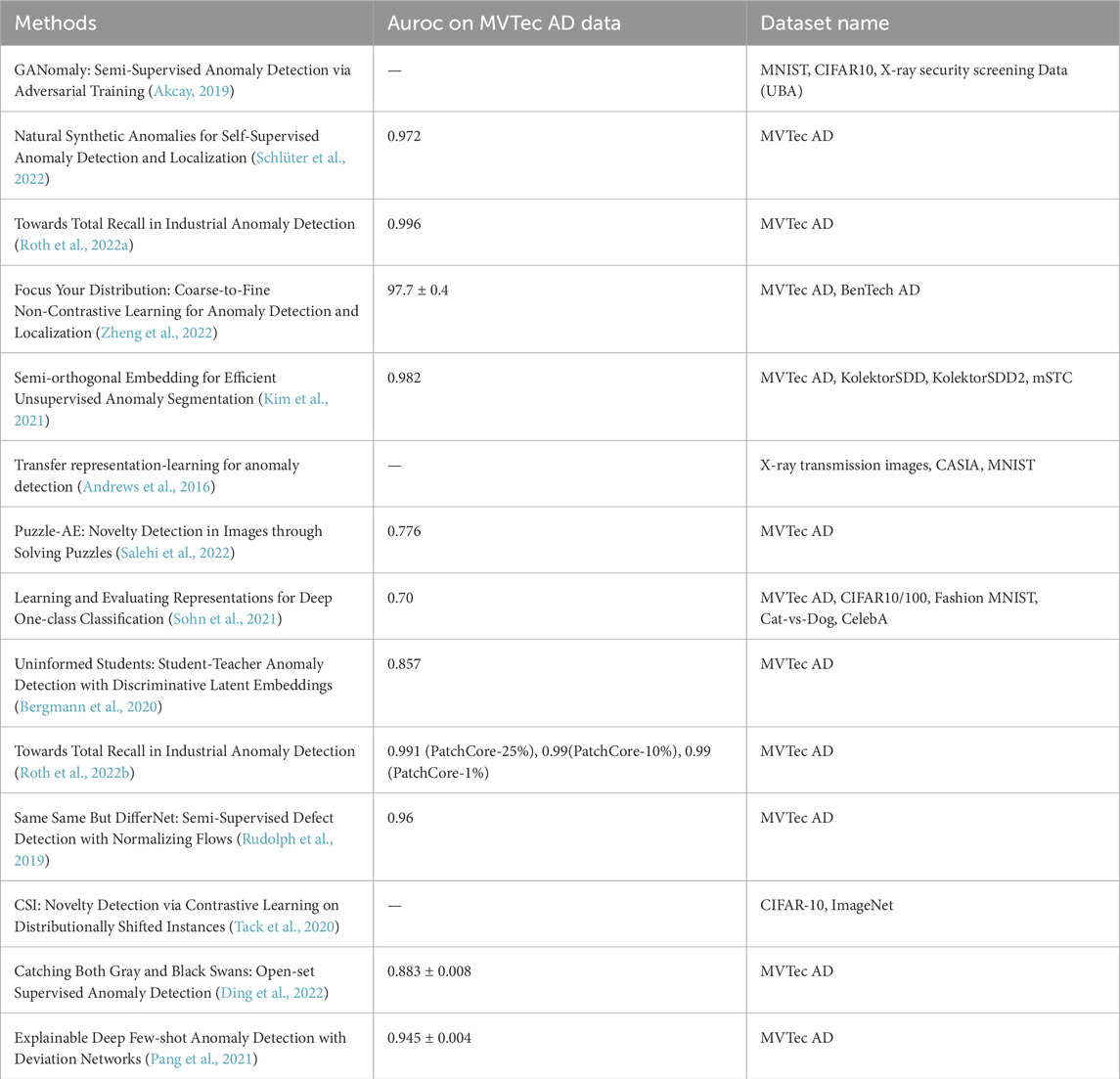1120x1079 pixels.
Task: Click the Transfer representation-learning method title
Action: click(x=157, y=475)
